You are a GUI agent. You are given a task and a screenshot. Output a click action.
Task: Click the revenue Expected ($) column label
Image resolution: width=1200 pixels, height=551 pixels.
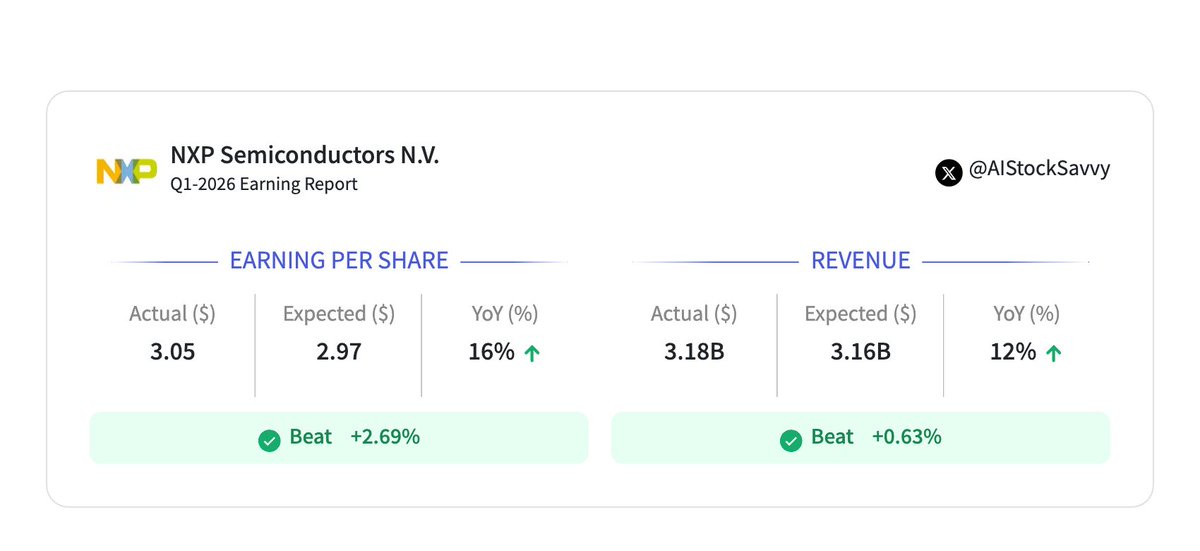(x=860, y=314)
